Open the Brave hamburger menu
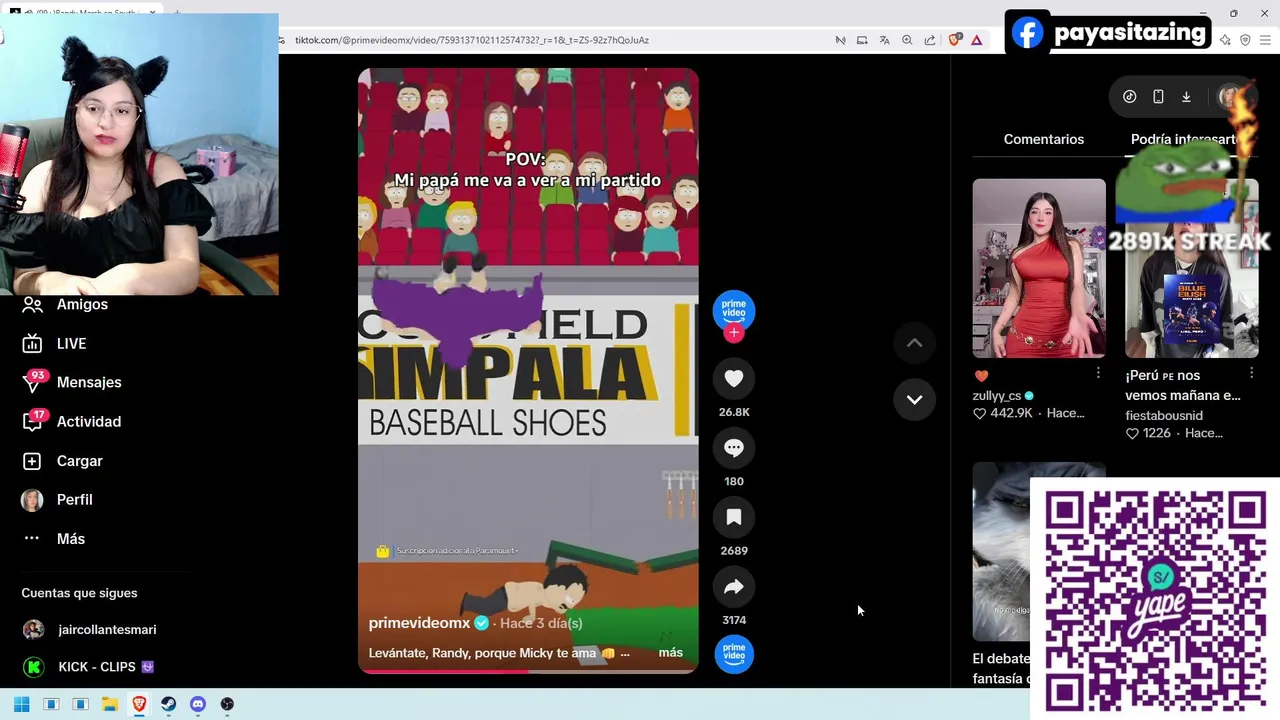1280x720 pixels. [x=1265, y=40]
